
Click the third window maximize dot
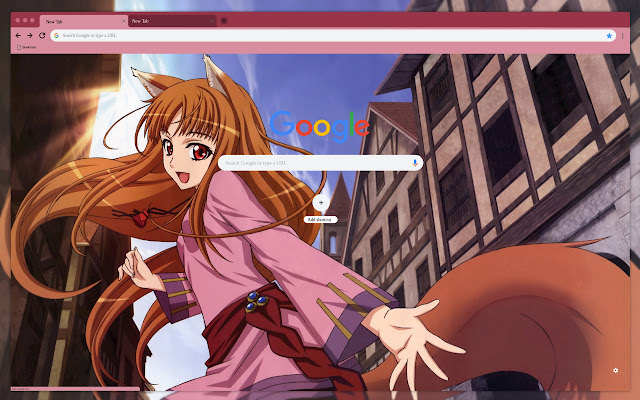point(32,20)
